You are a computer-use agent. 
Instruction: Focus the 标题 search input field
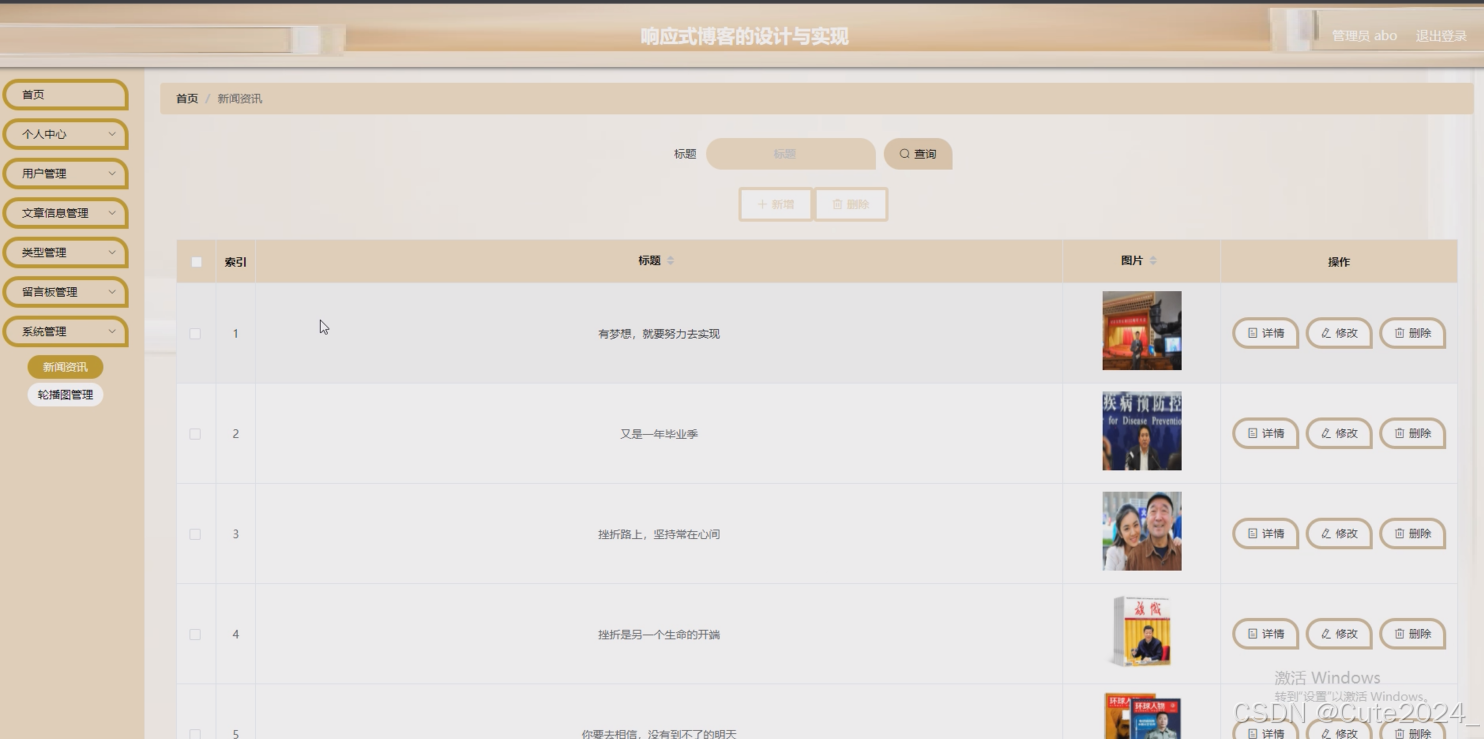790,154
